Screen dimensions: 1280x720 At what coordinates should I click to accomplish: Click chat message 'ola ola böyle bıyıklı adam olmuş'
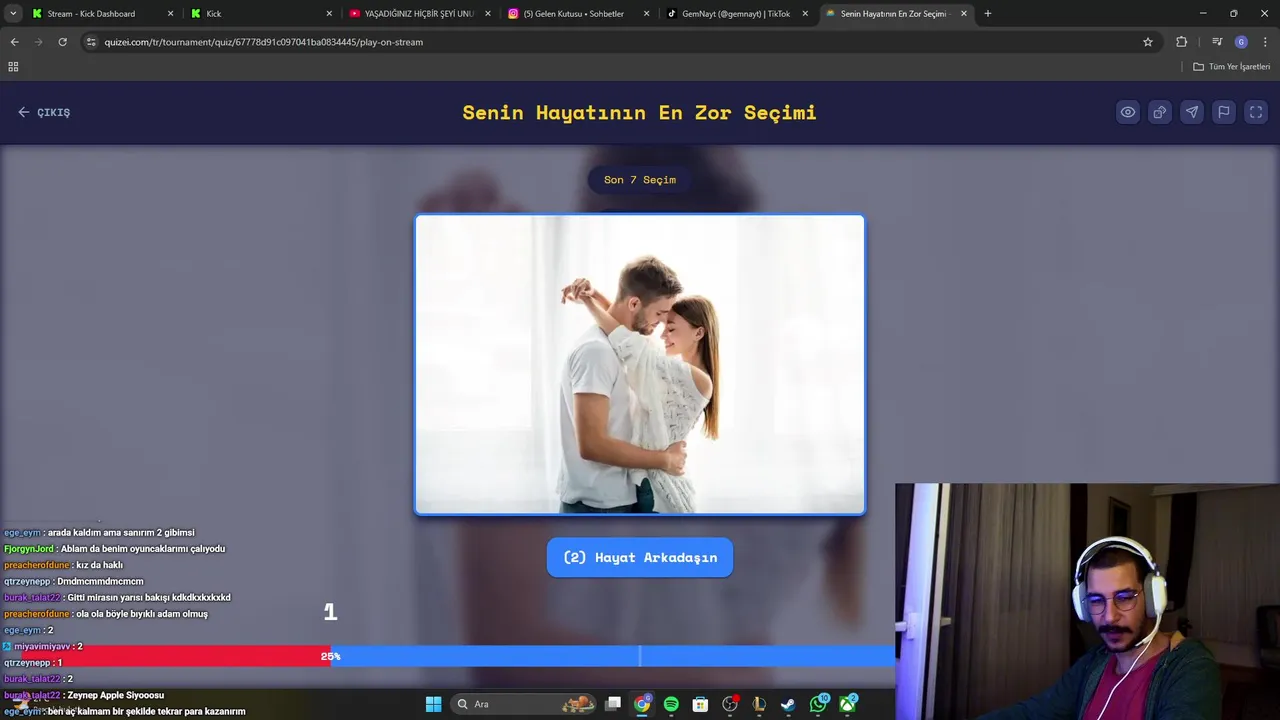142,614
